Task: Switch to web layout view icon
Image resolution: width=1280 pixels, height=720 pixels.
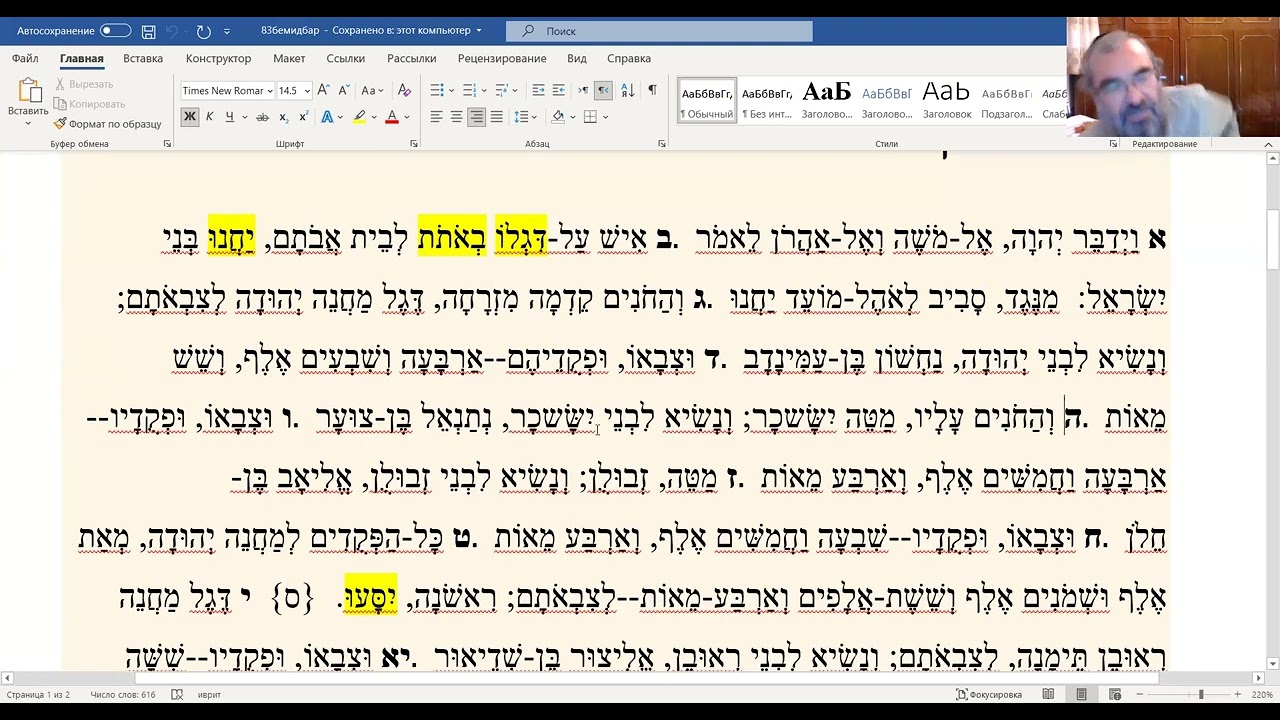Action: tap(1114, 694)
